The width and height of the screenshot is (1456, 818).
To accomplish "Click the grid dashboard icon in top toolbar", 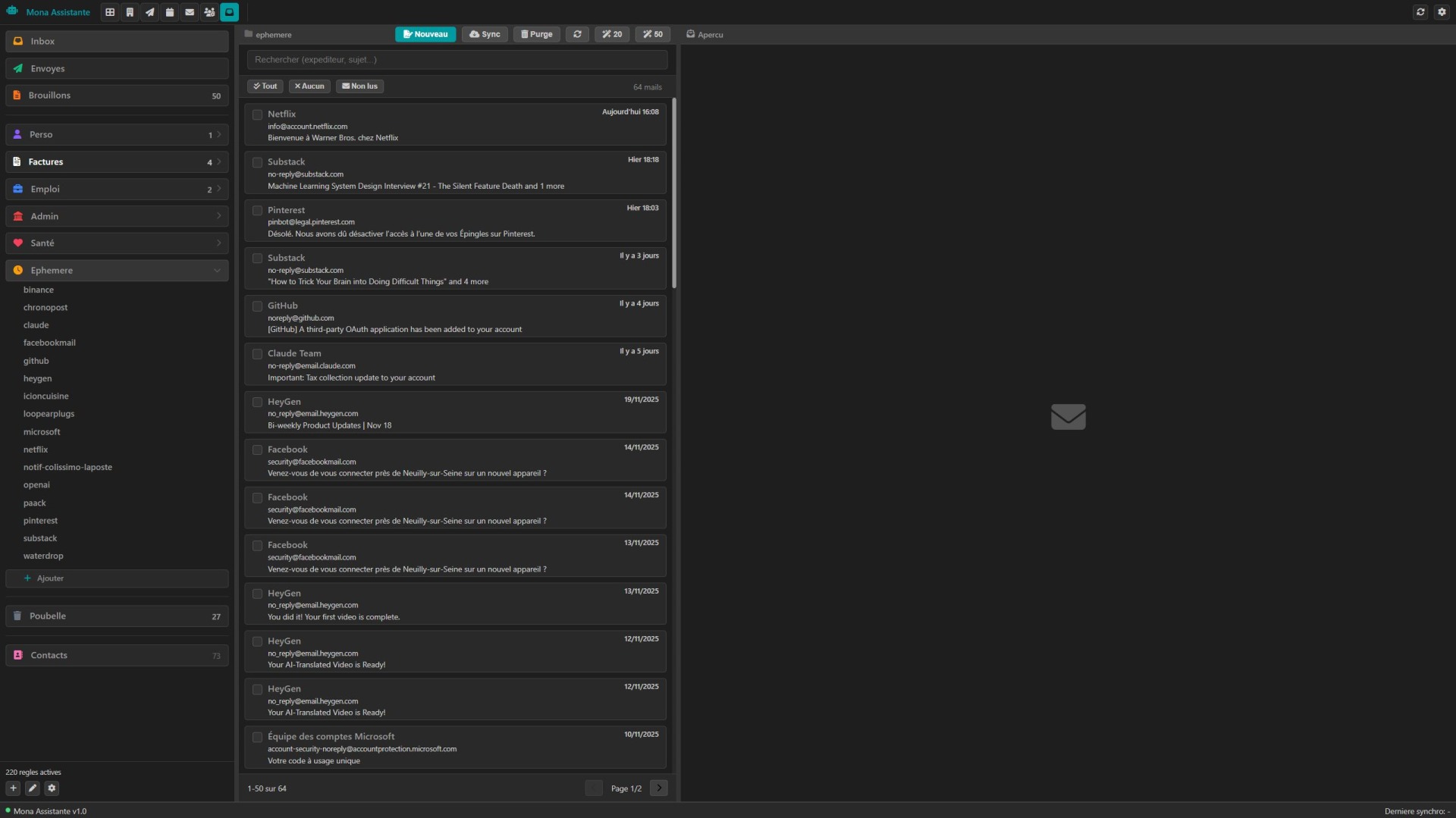I will tap(110, 12).
